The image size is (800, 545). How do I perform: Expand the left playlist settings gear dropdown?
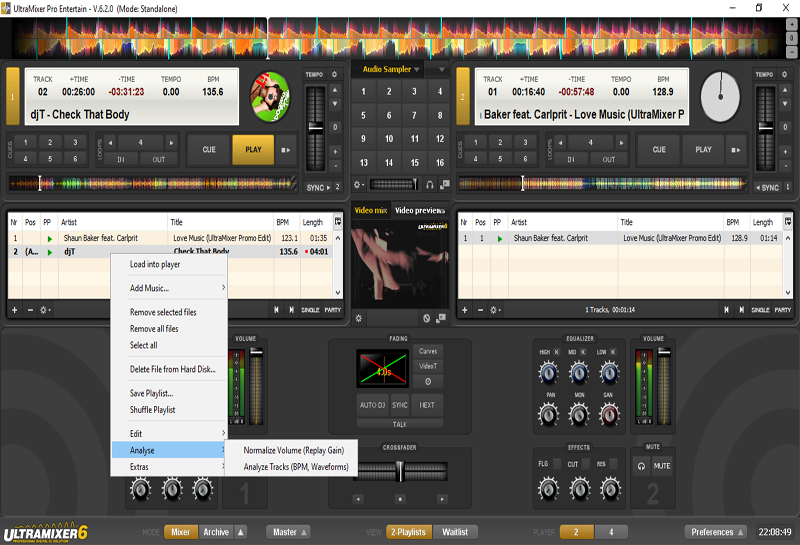tap(45, 310)
